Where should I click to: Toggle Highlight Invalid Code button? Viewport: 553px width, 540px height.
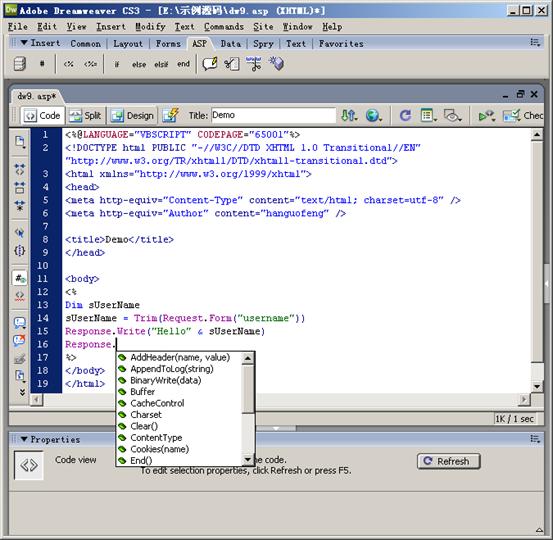20,296
